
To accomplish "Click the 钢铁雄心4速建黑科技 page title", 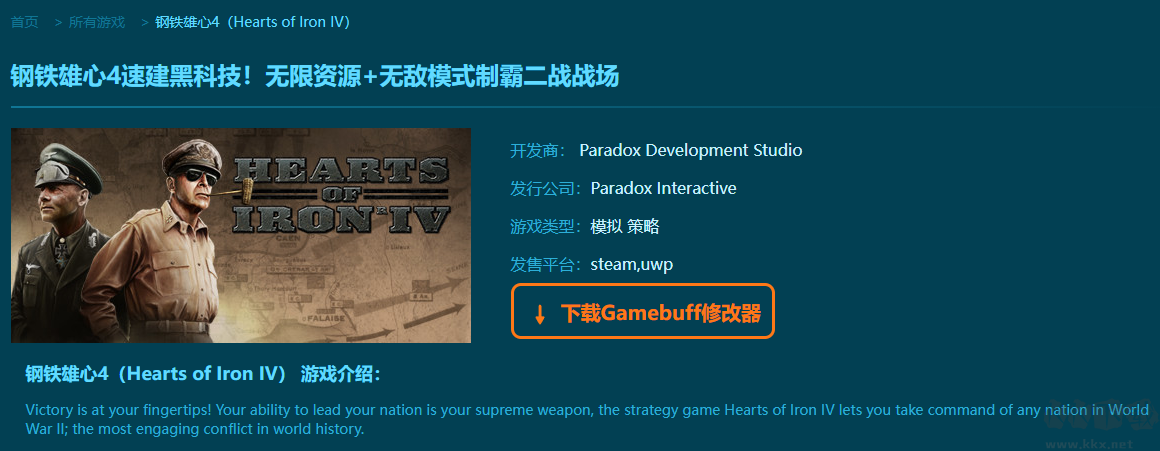I will [314, 76].
